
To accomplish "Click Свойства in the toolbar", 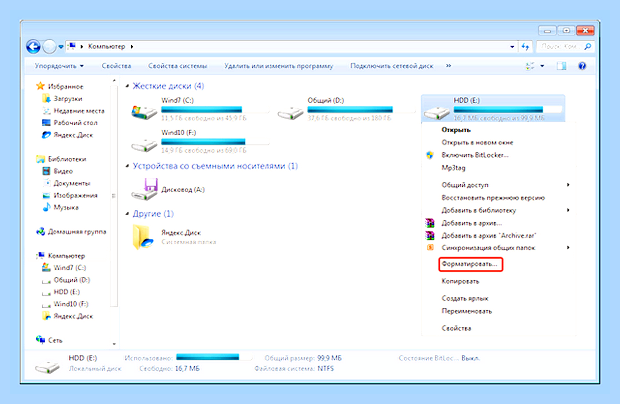I will tap(116, 66).
